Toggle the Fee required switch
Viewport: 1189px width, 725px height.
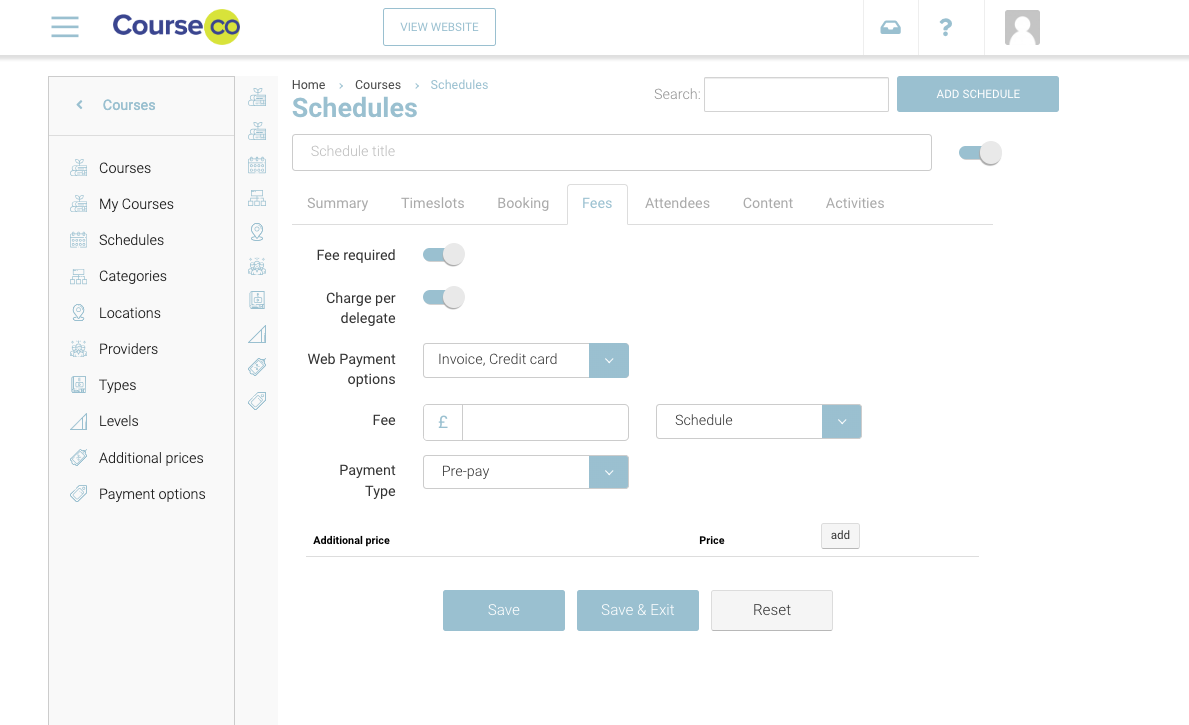coord(443,255)
